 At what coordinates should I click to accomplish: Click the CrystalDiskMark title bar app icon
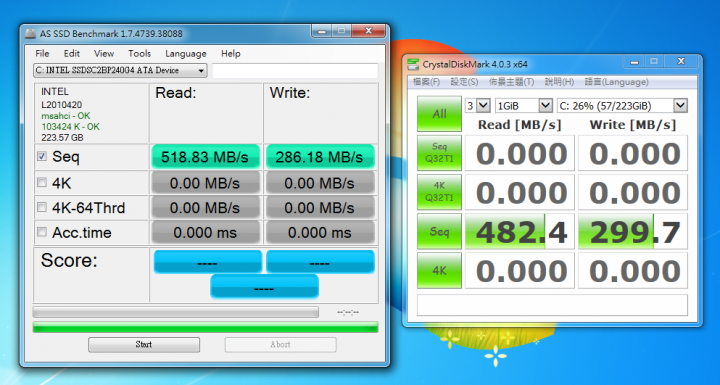pyautogui.click(x=413, y=64)
